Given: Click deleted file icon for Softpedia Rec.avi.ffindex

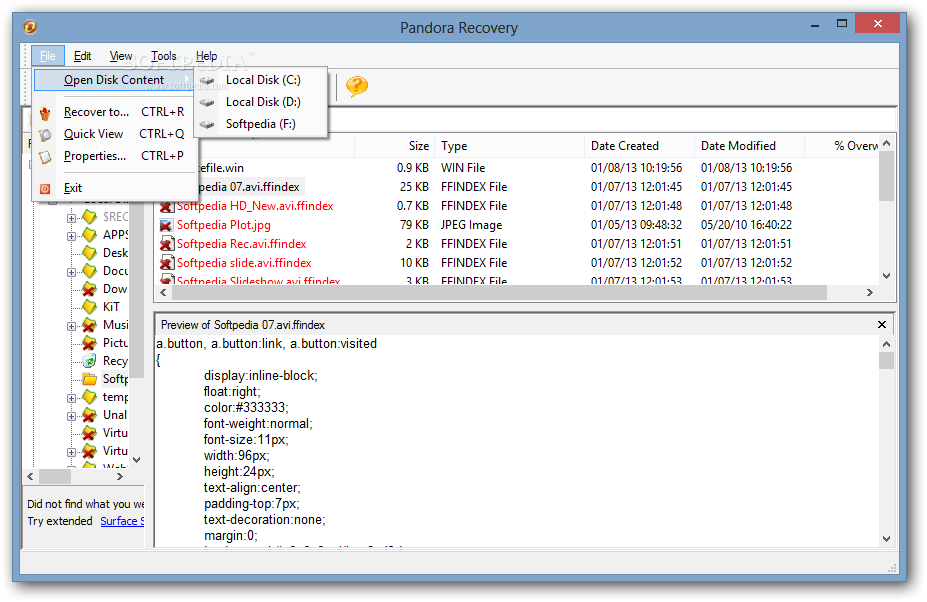Looking at the screenshot, I should 167,244.
